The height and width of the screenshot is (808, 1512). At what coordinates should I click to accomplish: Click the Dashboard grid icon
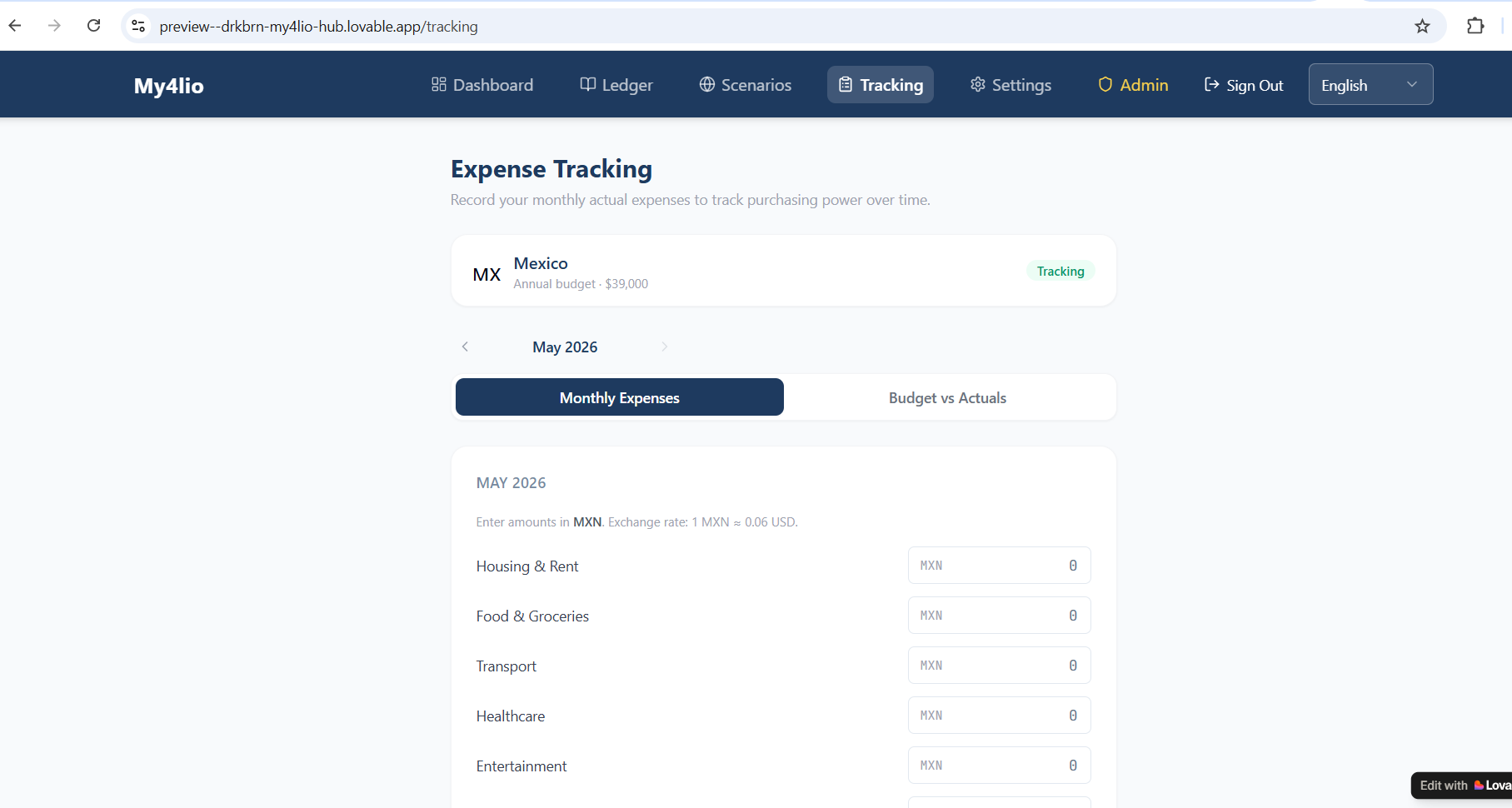click(439, 84)
